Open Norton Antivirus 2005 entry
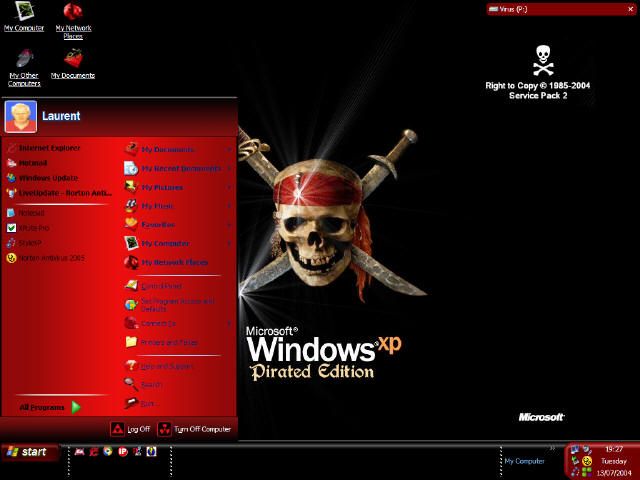The width and height of the screenshot is (640, 480). tap(45, 258)
